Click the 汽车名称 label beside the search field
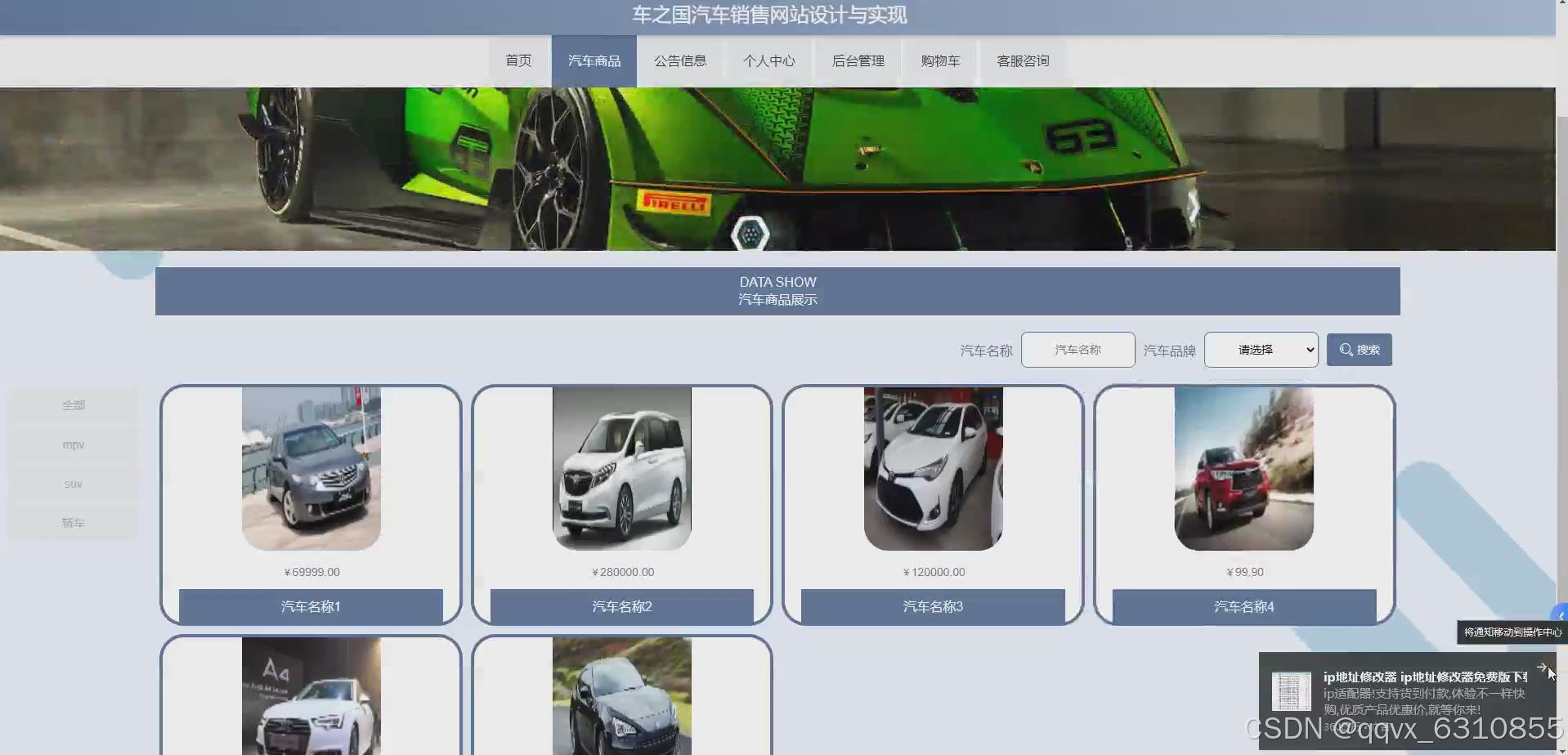Screen dimensions: 1568x755 986,351
